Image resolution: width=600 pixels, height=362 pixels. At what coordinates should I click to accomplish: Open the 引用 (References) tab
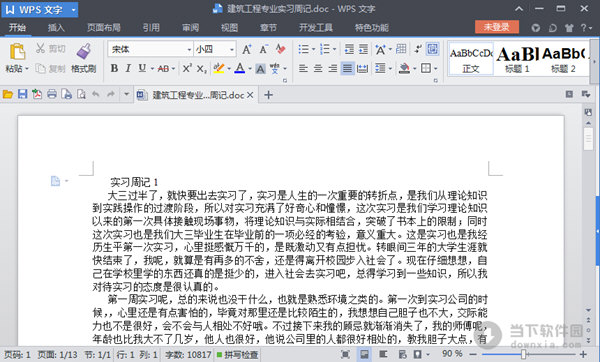tap(151, 28)
